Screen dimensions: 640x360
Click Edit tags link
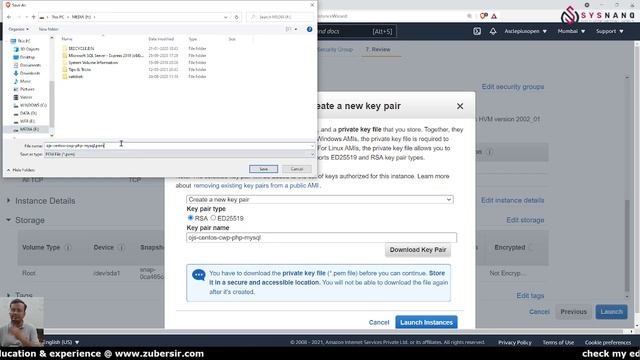point(530,296)
